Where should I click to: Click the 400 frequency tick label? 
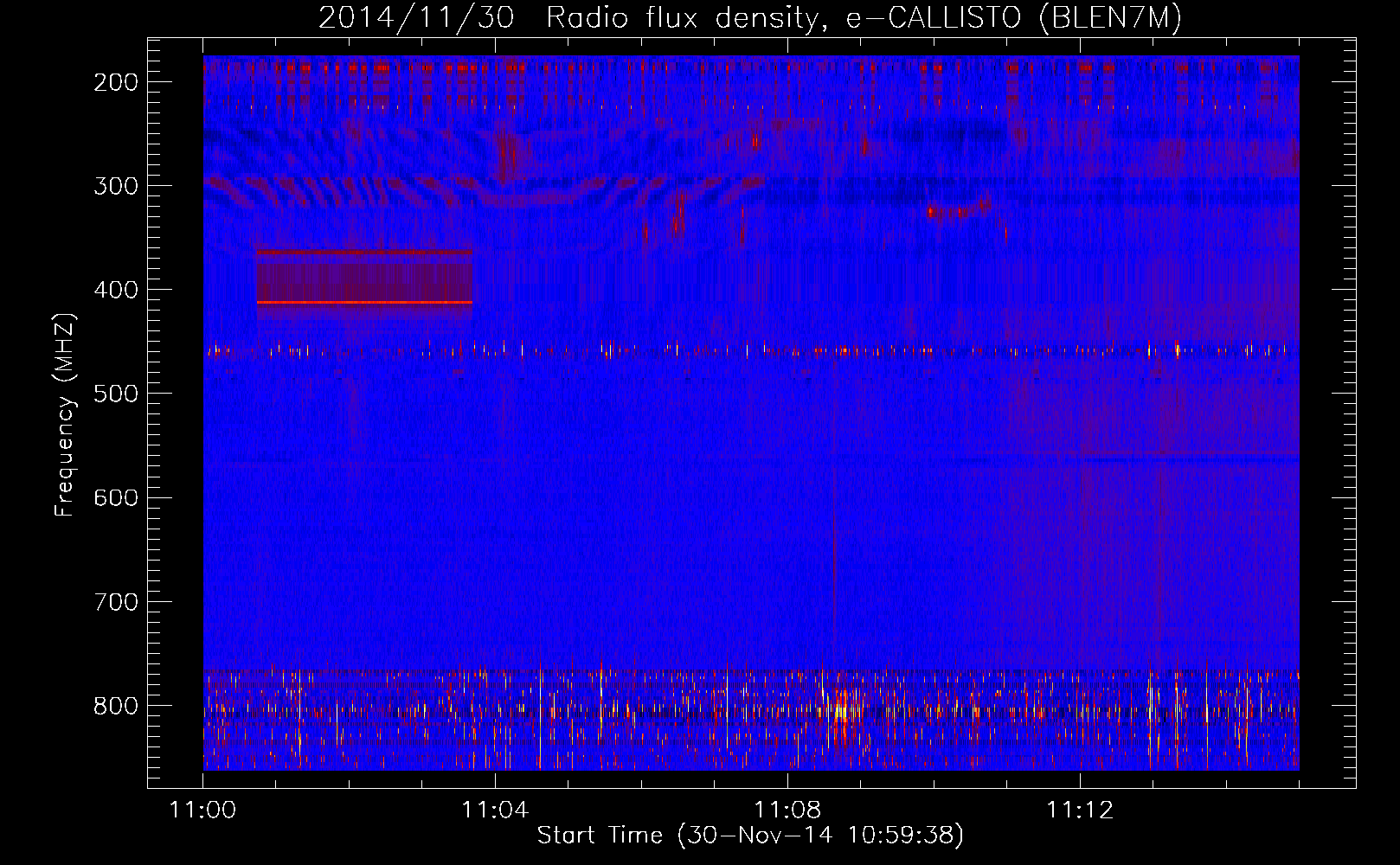point(116,290)
